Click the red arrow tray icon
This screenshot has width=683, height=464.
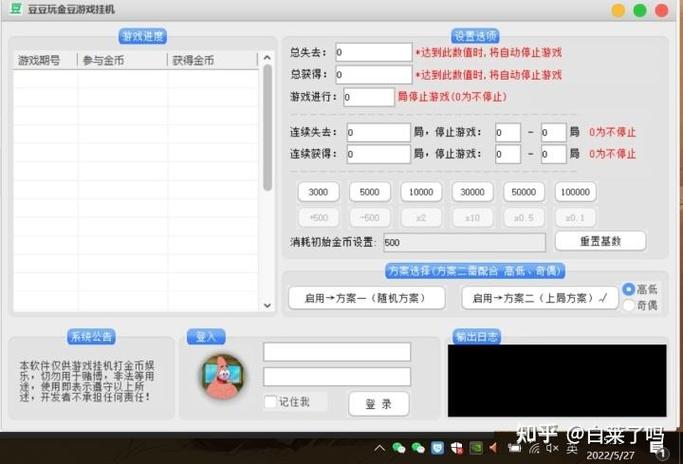point(494,447)
